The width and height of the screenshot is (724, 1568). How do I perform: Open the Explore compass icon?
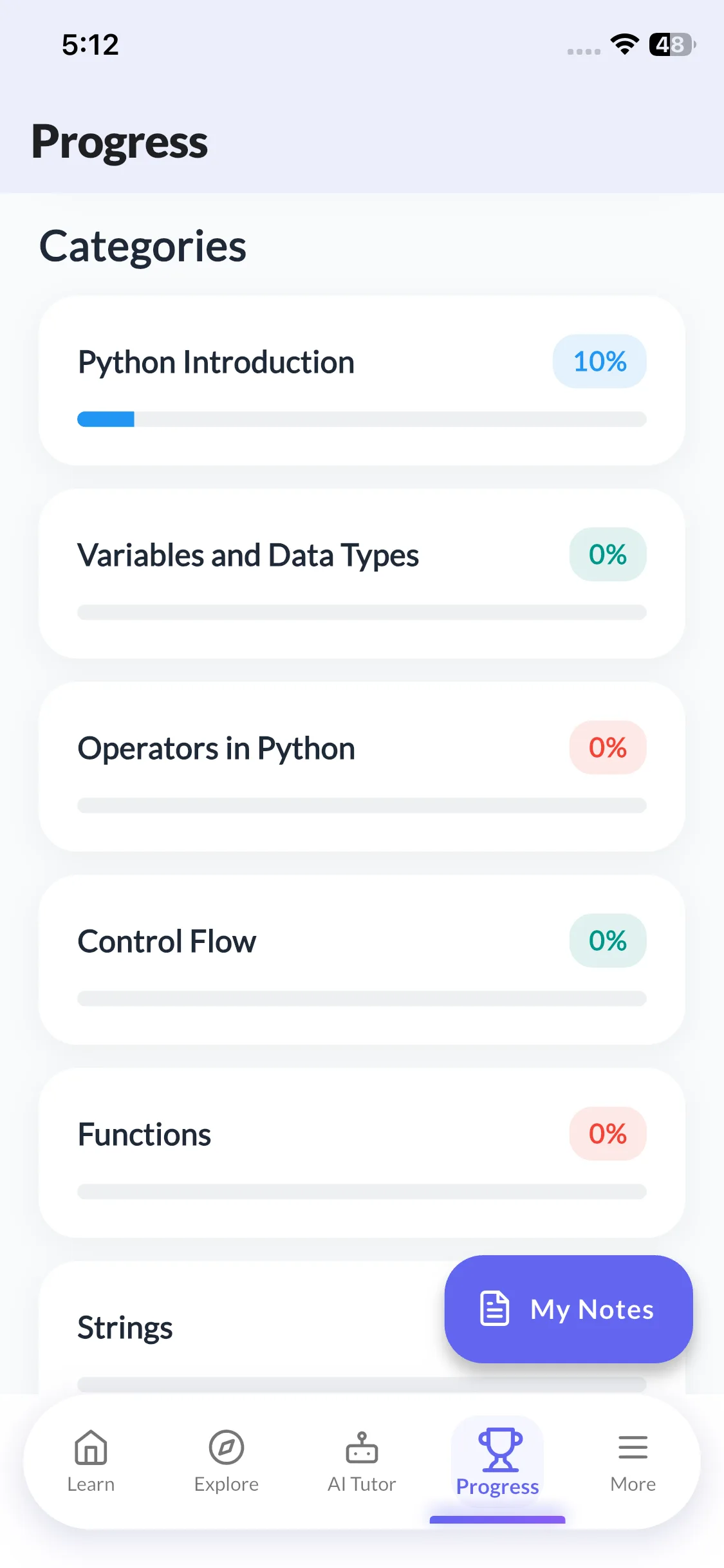[227, 1448]
